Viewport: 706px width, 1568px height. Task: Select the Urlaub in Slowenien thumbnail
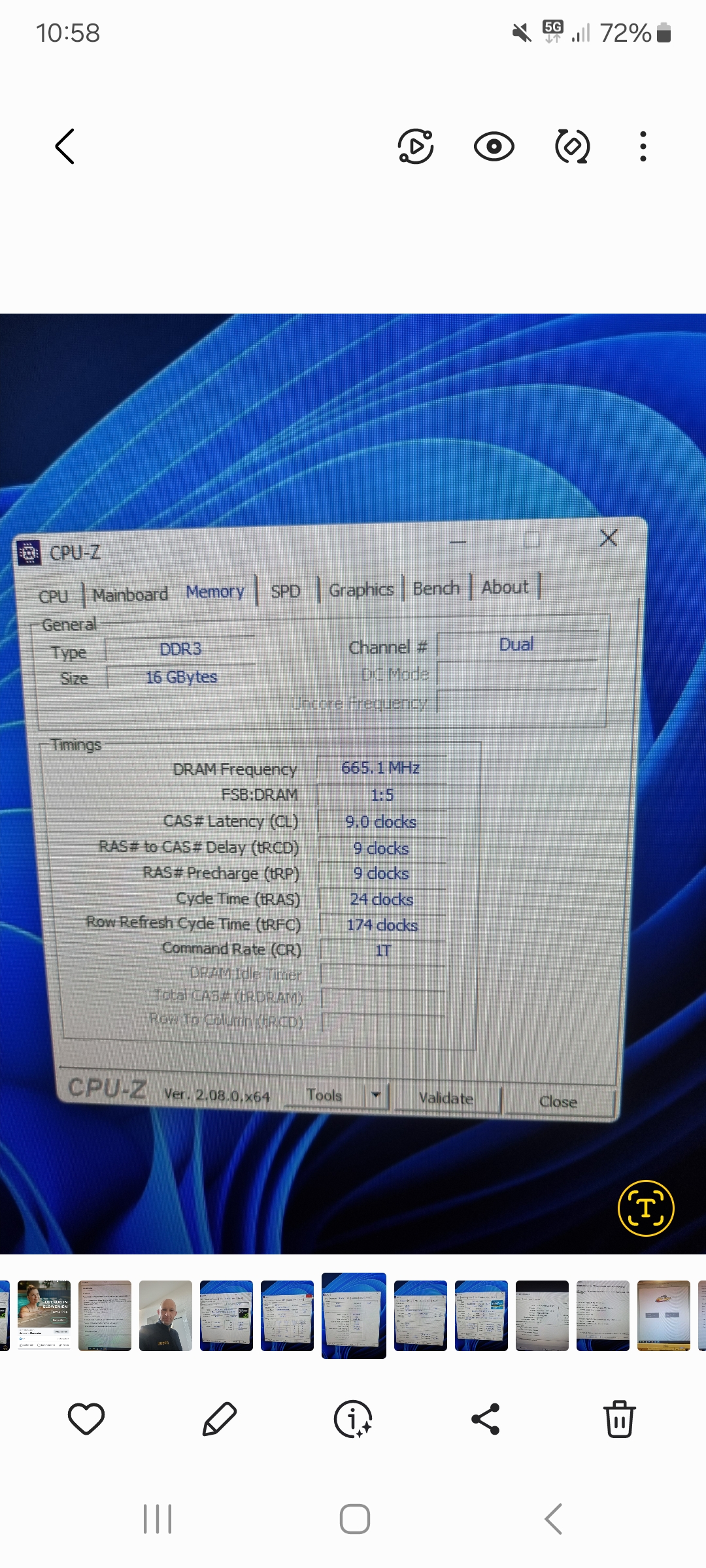pos(44,1315)
